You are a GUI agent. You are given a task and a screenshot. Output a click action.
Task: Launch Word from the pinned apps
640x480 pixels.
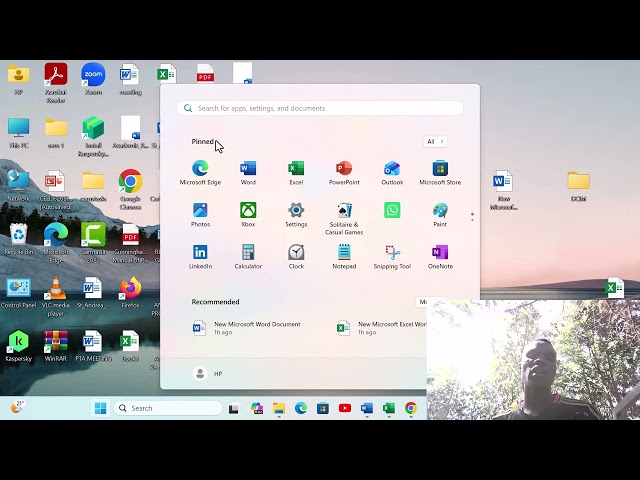[248, 173]
